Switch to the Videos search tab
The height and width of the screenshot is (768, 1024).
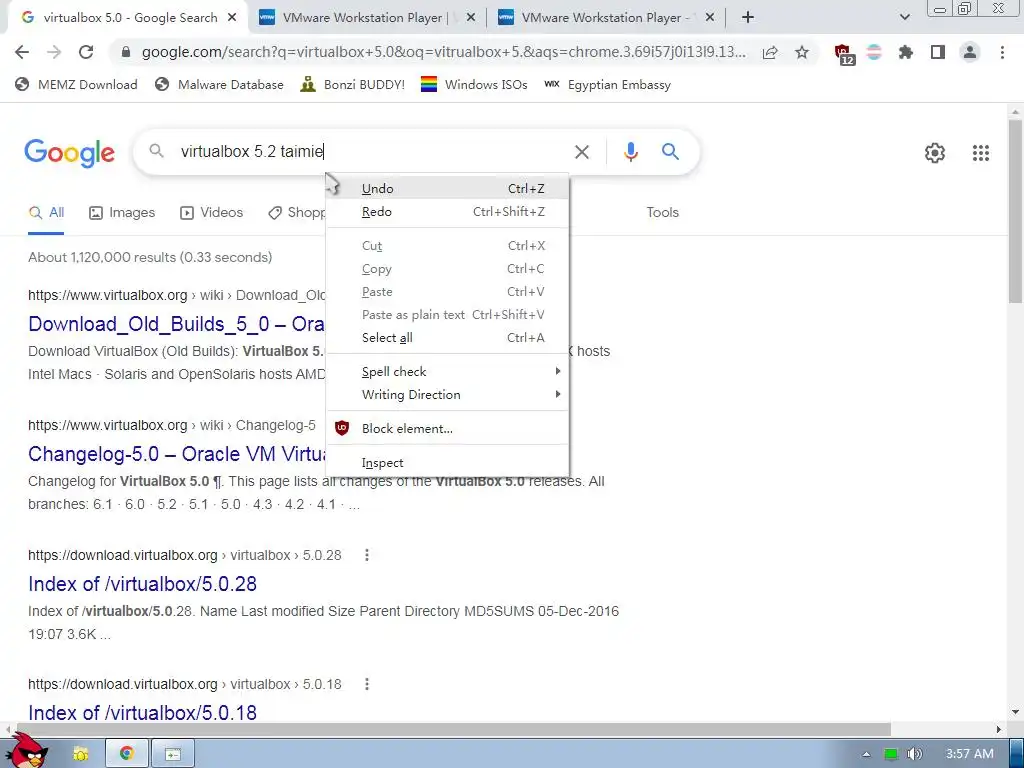click(212, 213)
